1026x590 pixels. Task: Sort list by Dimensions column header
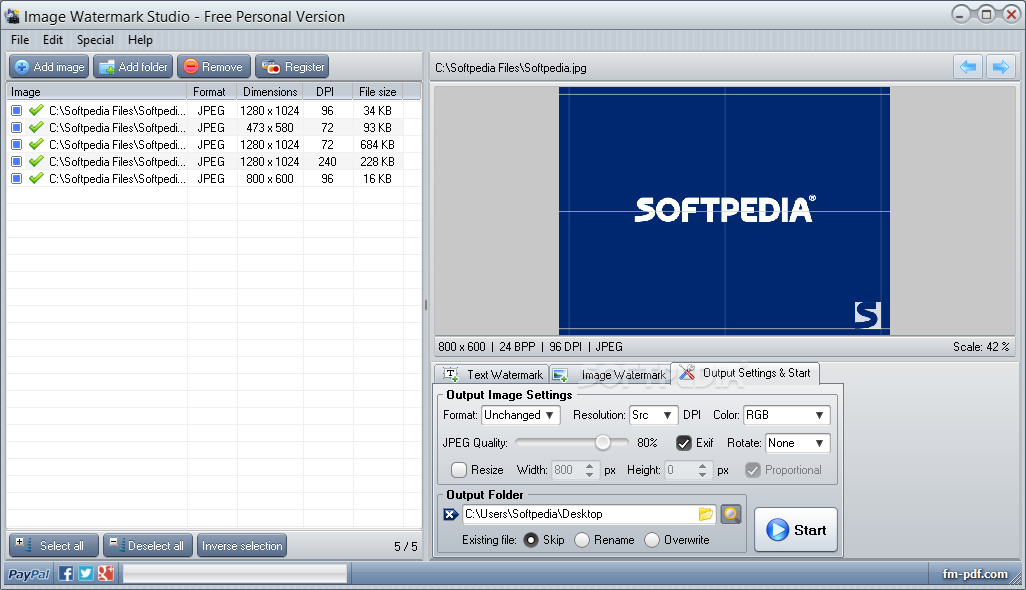tap(270, 92)
